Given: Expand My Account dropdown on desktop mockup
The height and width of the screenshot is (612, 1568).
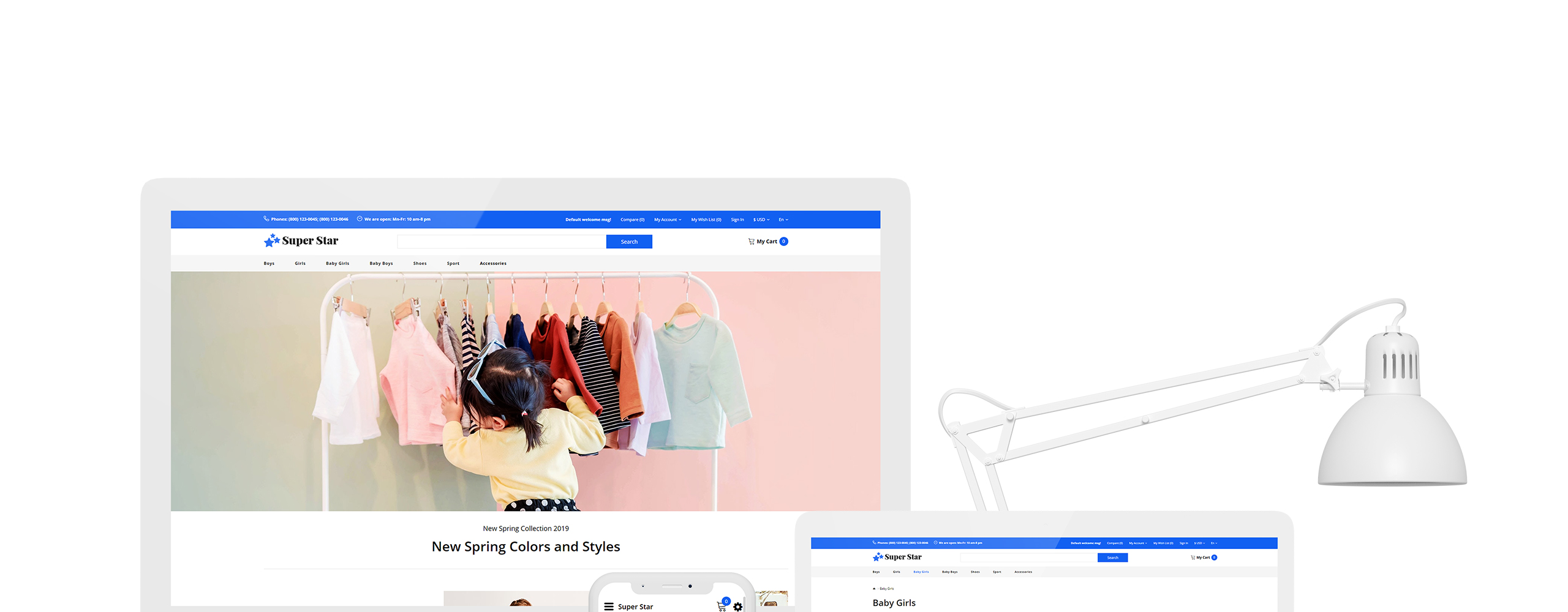Looking at the screenshot, I should pos(667,220).
